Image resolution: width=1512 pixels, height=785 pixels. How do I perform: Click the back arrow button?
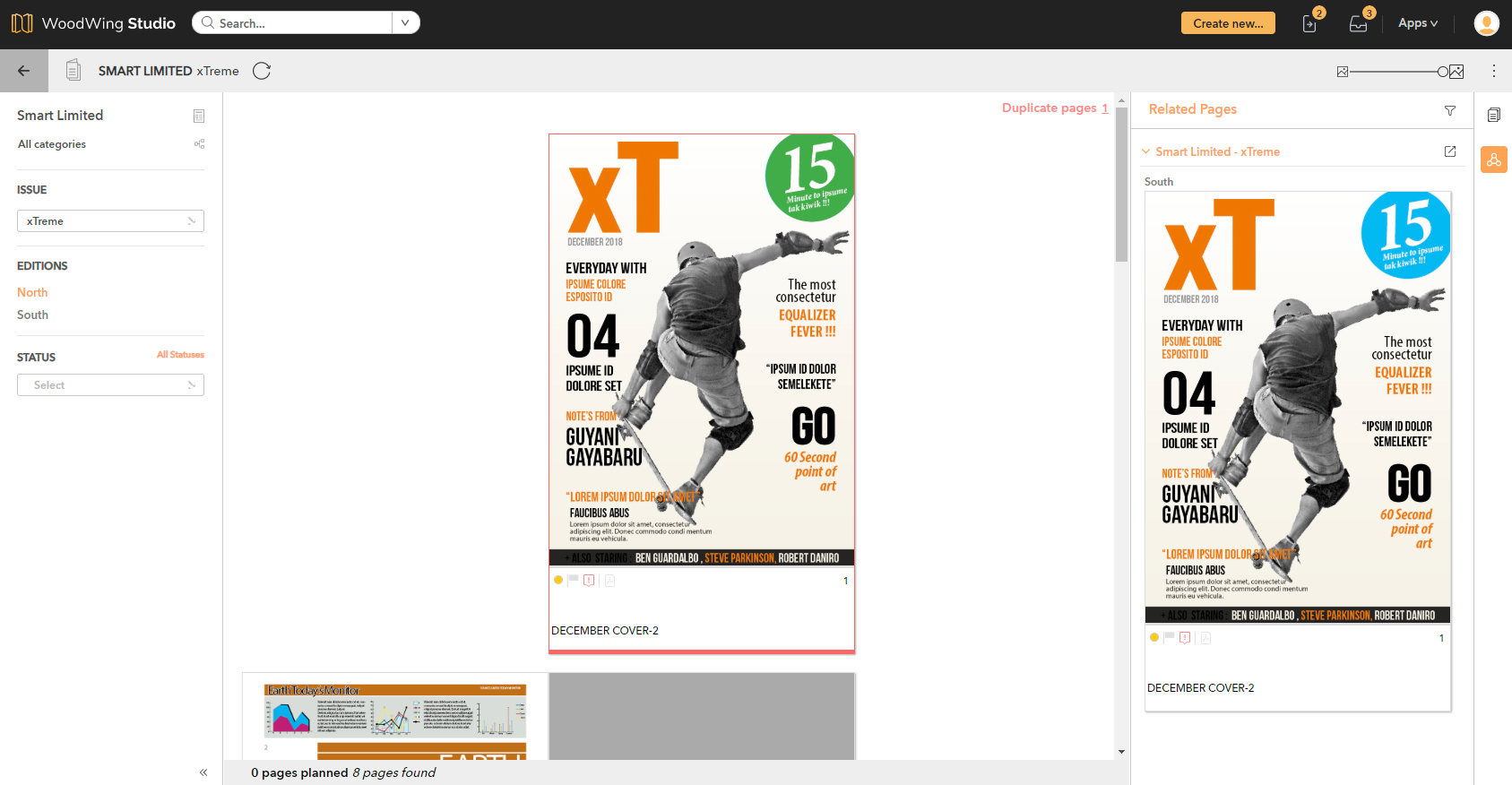click(x=24, y=71)
